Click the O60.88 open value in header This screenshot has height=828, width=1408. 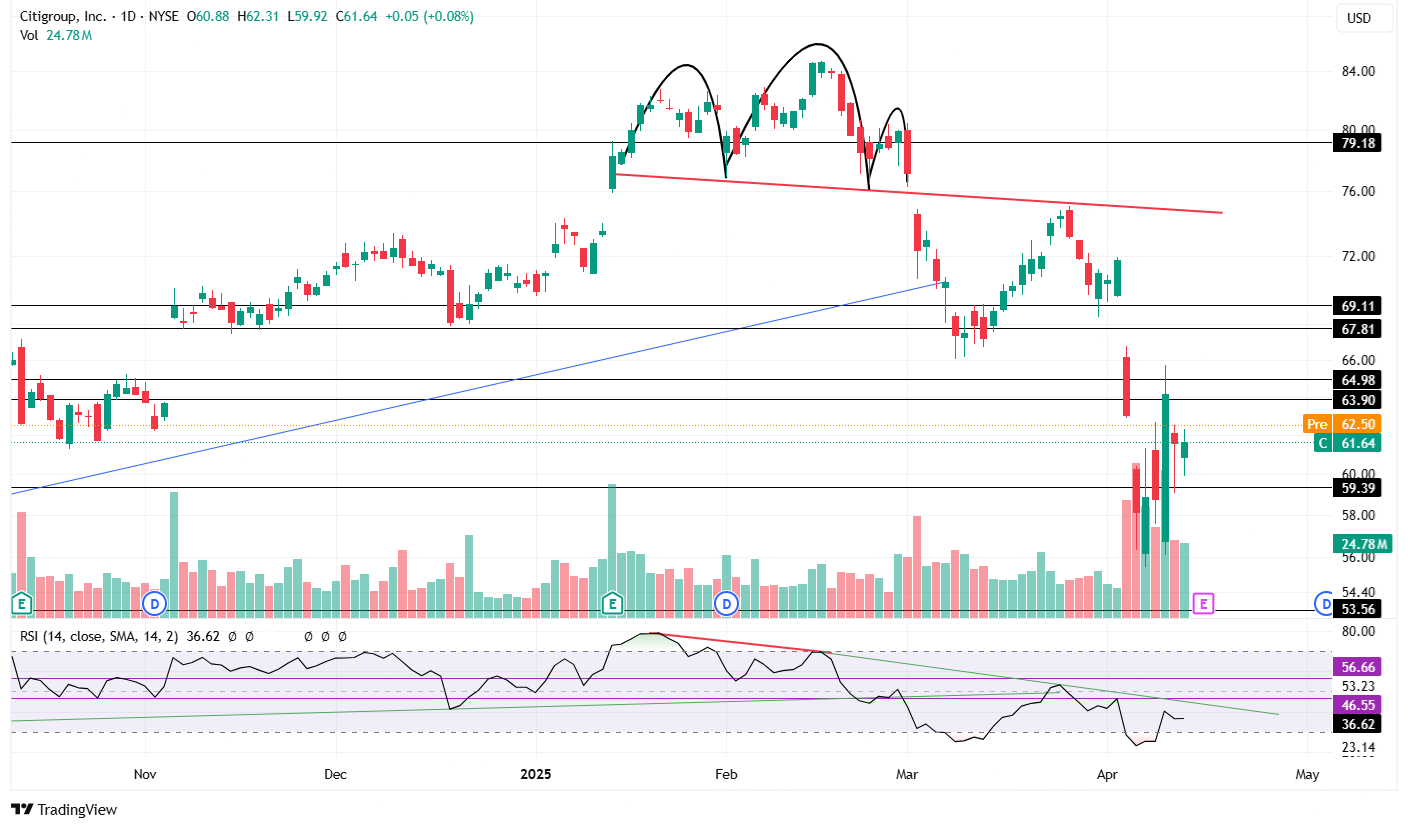(208, 17)
